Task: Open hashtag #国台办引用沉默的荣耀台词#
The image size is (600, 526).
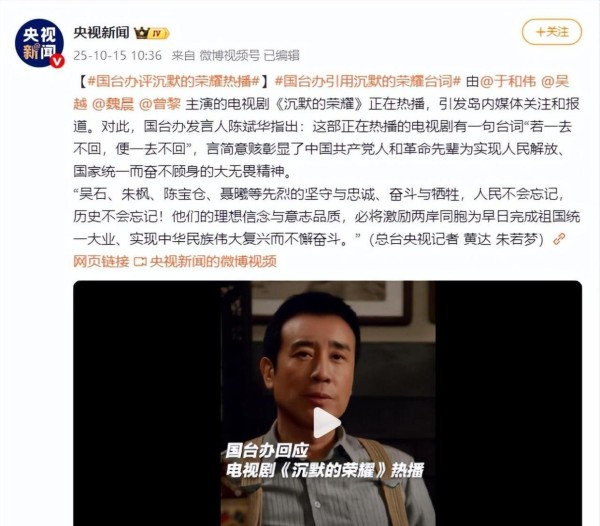Action: (368, 81)
